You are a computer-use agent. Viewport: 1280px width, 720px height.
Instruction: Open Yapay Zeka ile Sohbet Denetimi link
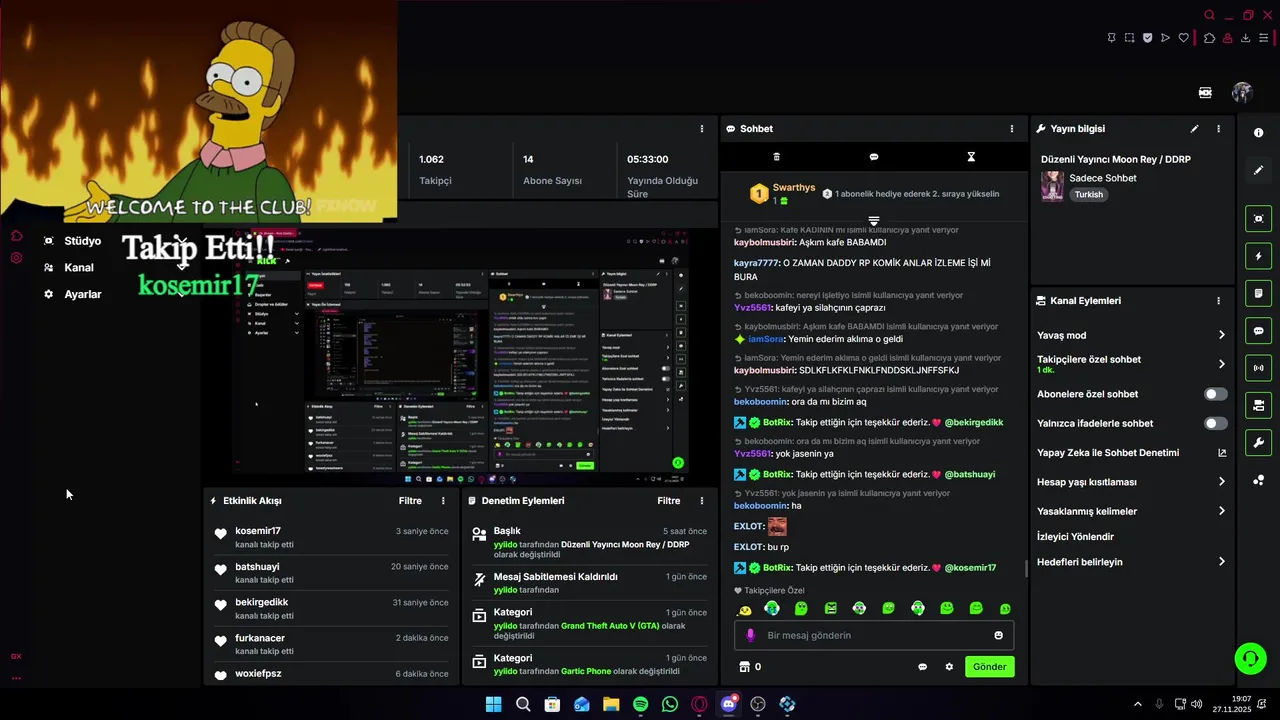pos(1130,453)
